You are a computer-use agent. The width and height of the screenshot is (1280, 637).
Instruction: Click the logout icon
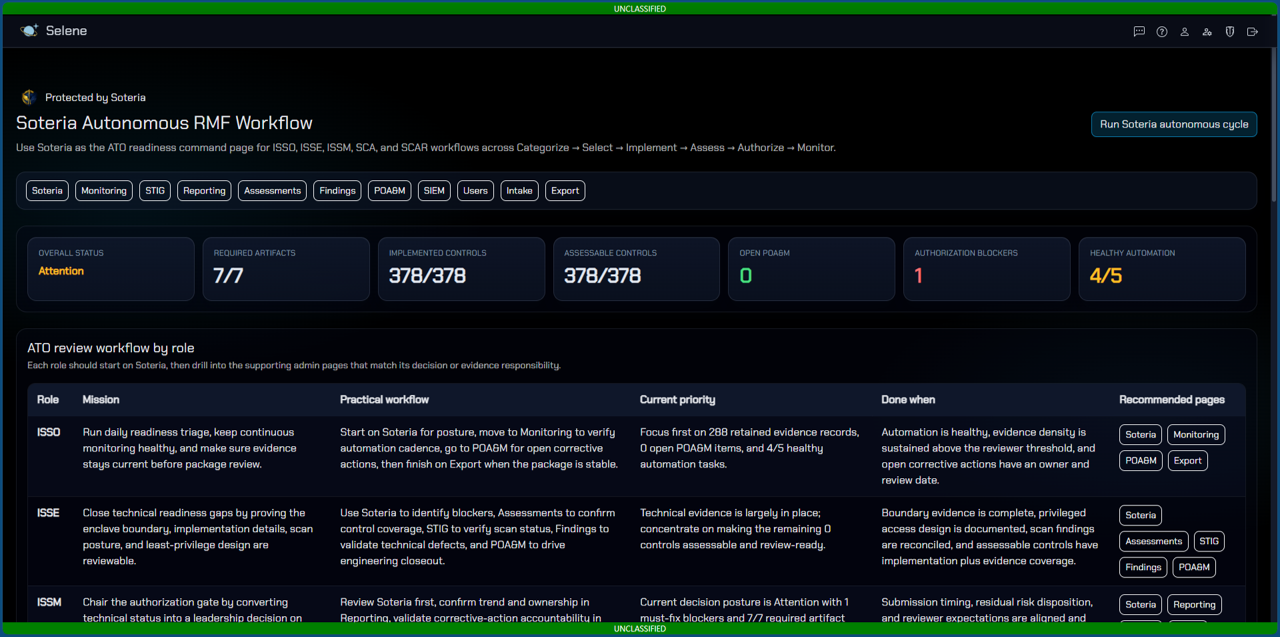(1252, 32)
